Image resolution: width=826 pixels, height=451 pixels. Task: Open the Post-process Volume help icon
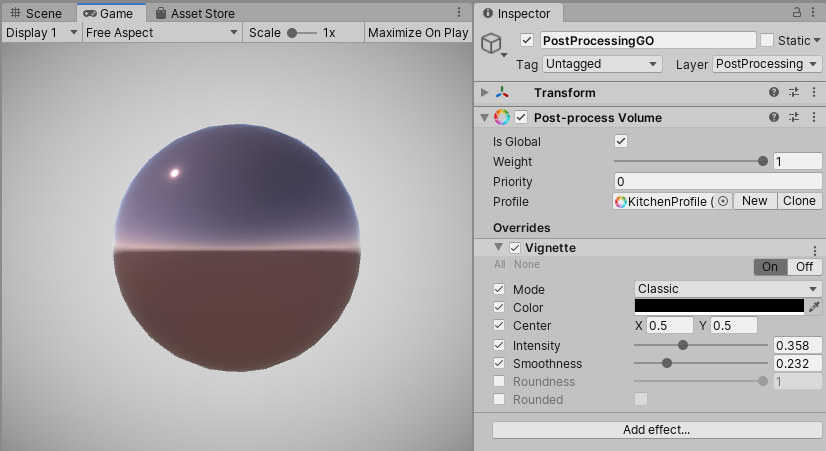(774, 117)
